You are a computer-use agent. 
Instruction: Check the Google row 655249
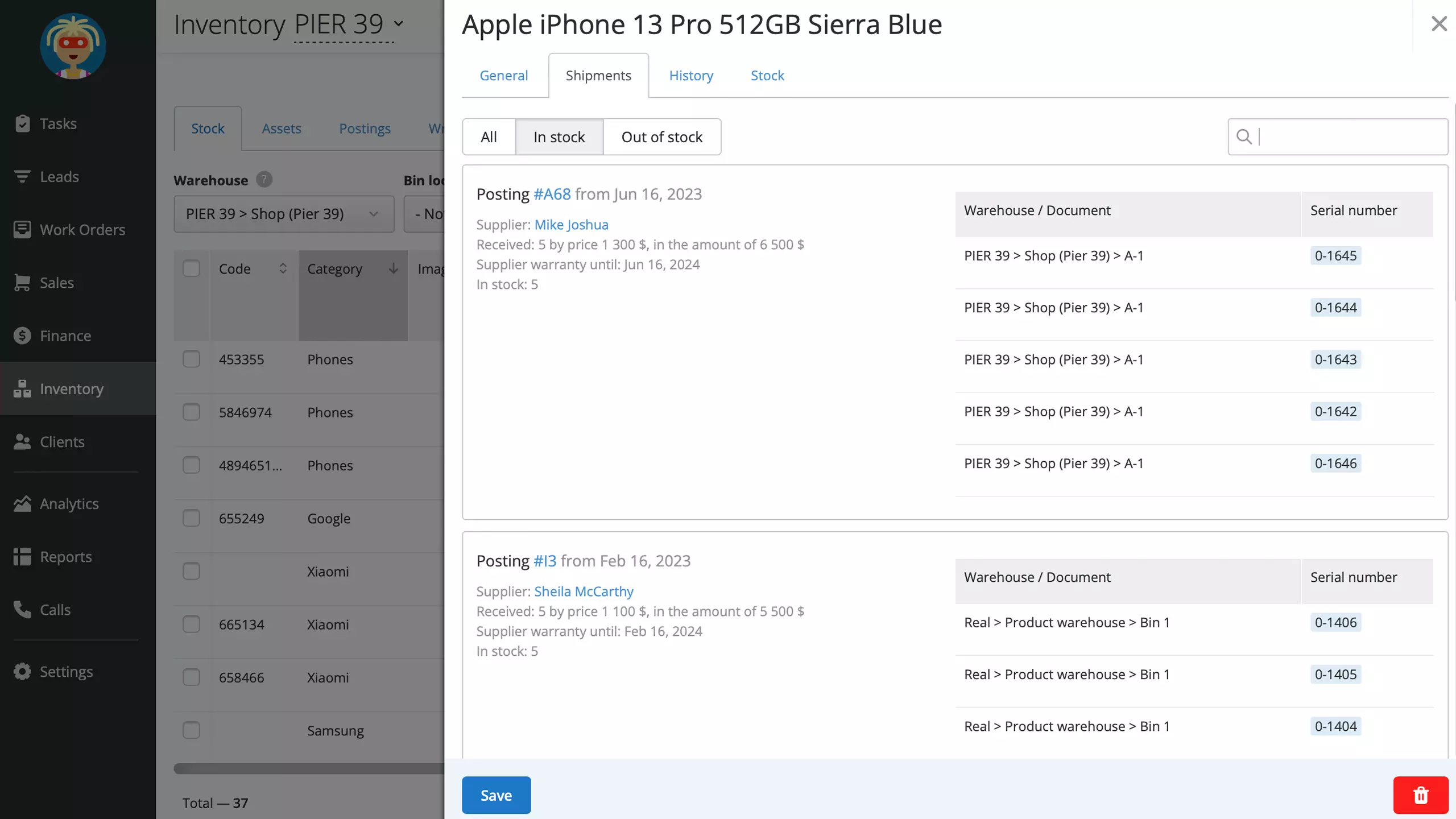click(191, 518)
